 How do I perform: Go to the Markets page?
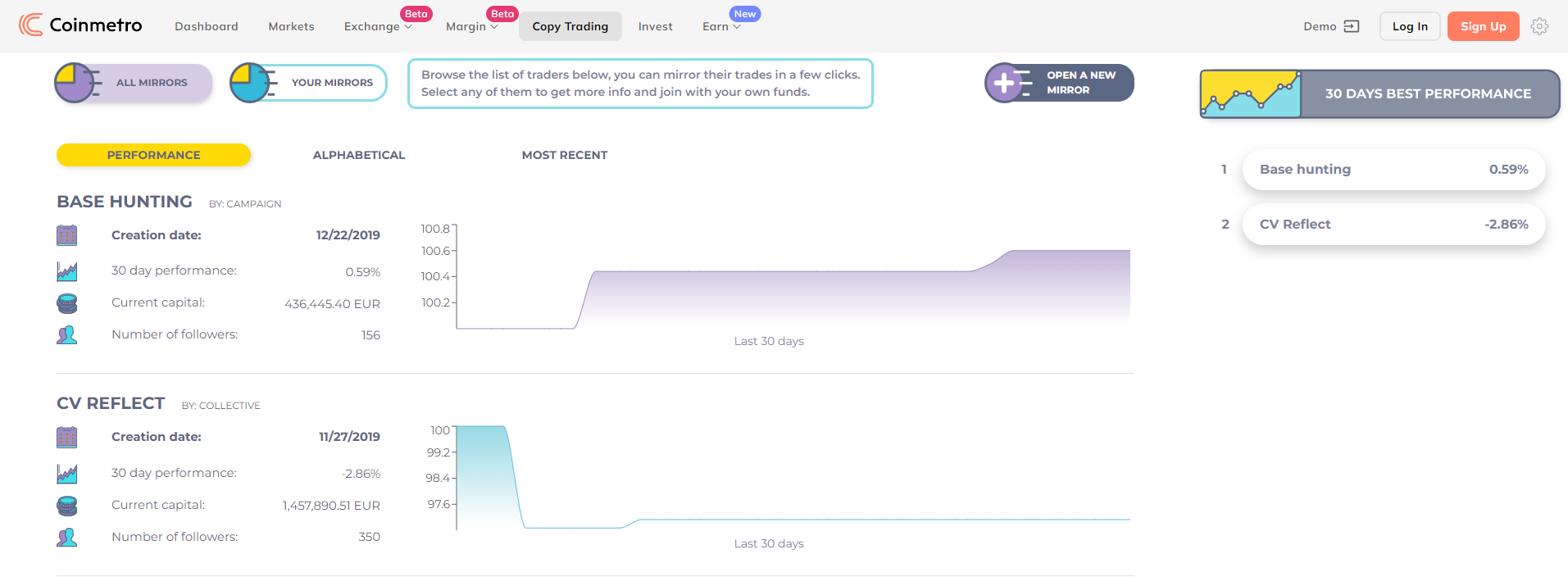[291, 26]
